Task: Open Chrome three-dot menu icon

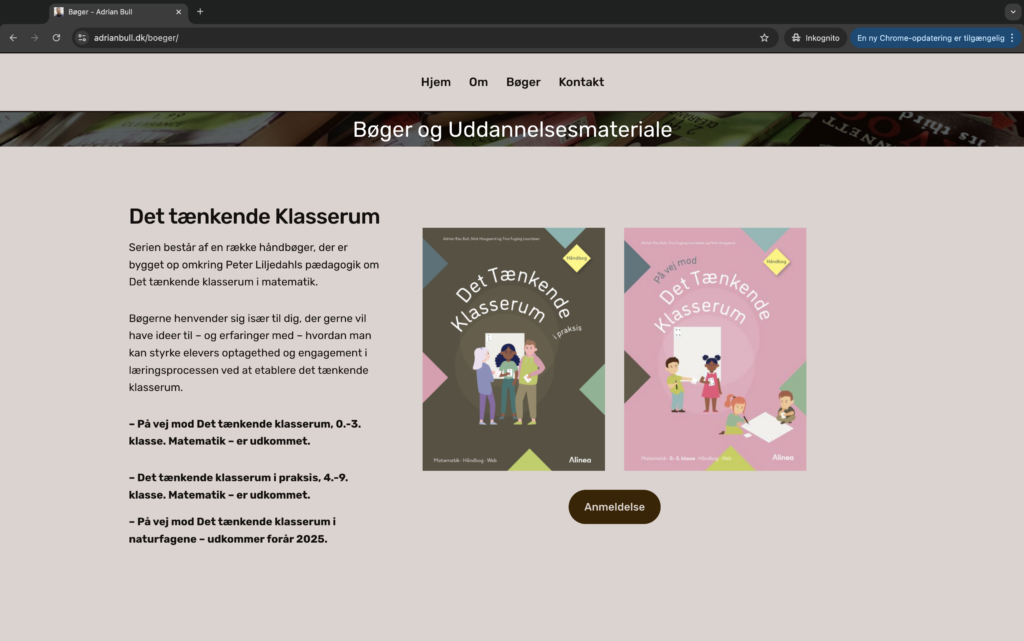Action: (1012, 38)
